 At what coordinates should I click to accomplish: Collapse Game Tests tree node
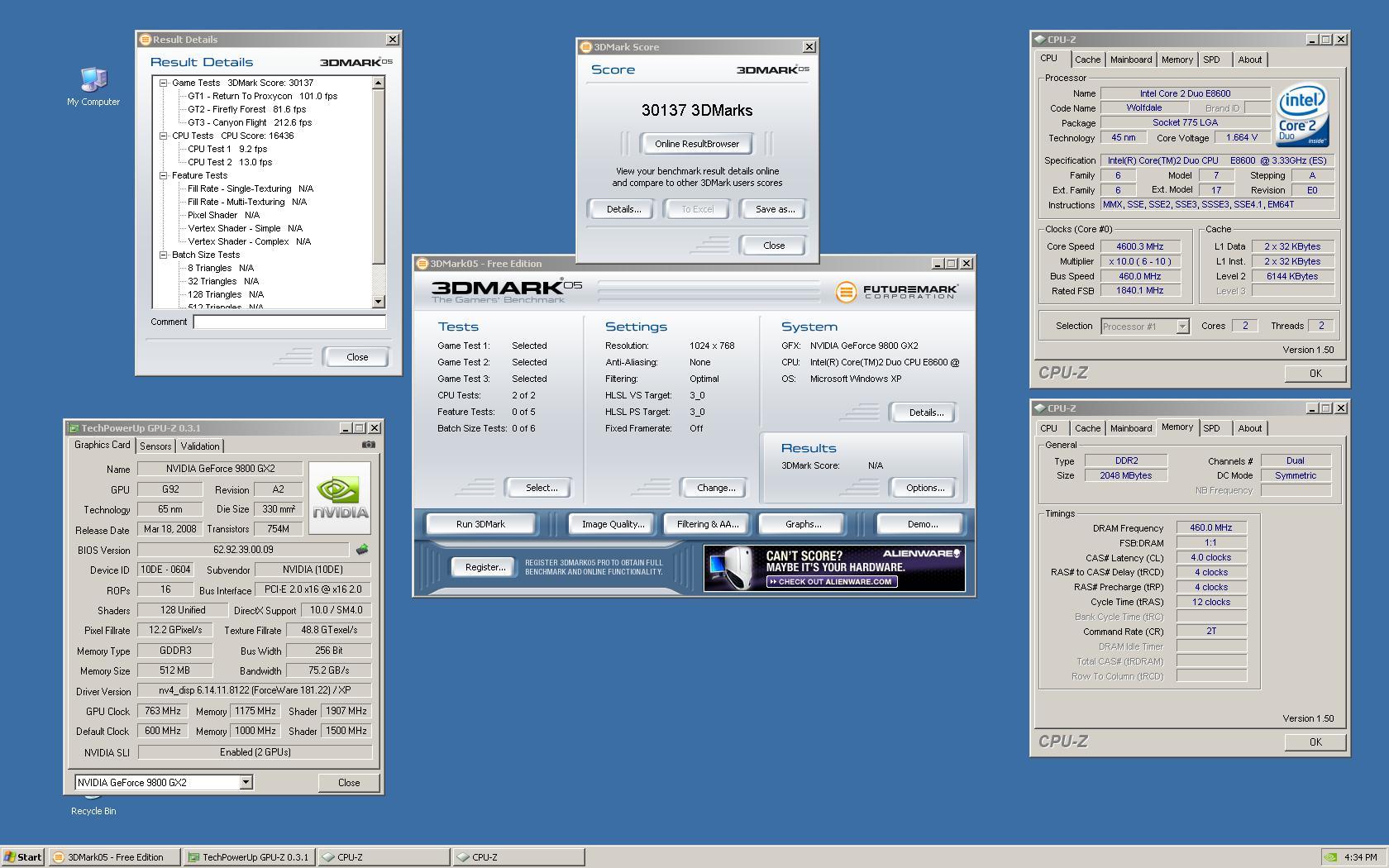(163, 83)
